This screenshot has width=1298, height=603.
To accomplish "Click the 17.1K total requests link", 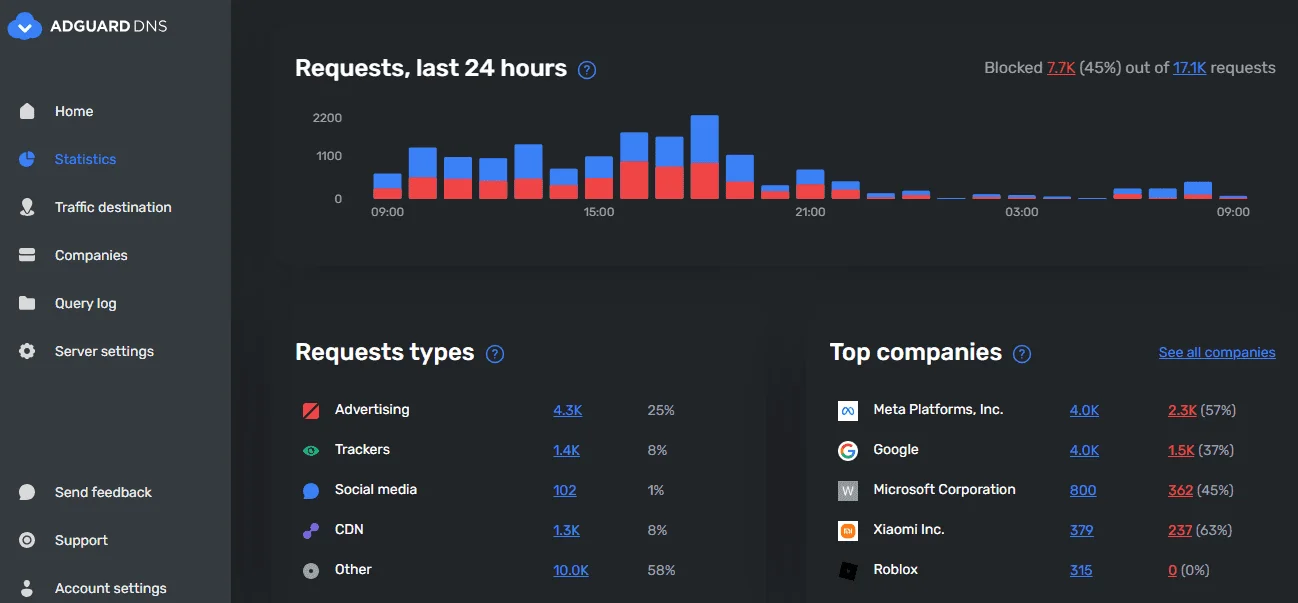I will click(1190, 68).
